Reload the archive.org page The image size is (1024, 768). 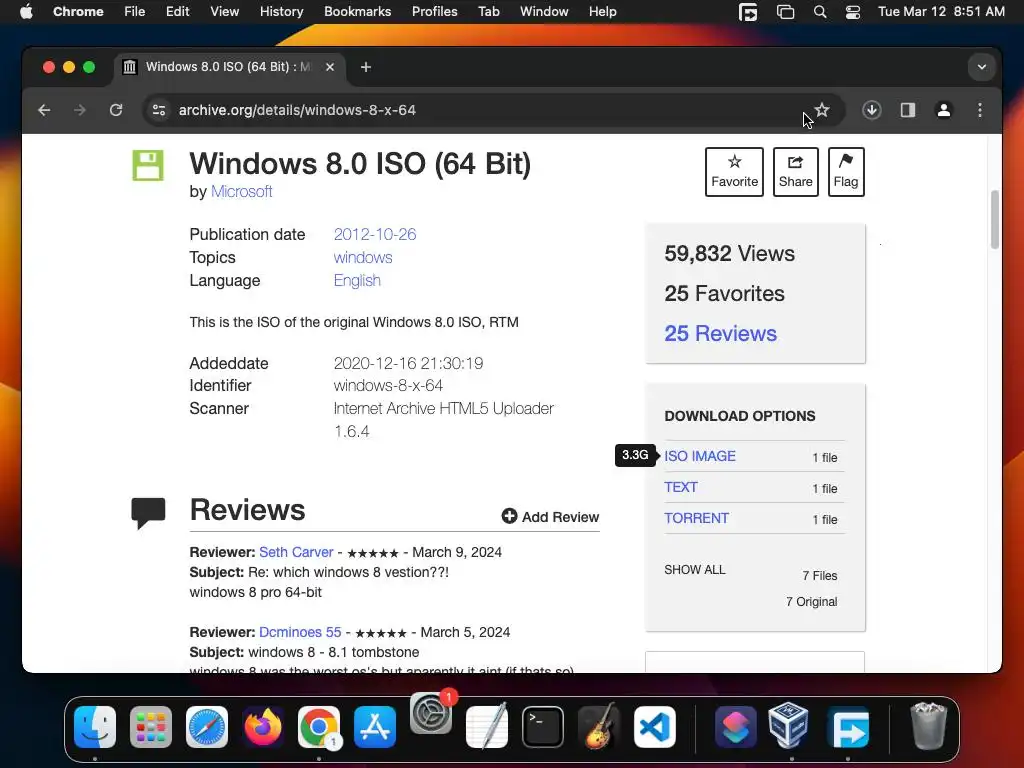(x=116, y=110)
